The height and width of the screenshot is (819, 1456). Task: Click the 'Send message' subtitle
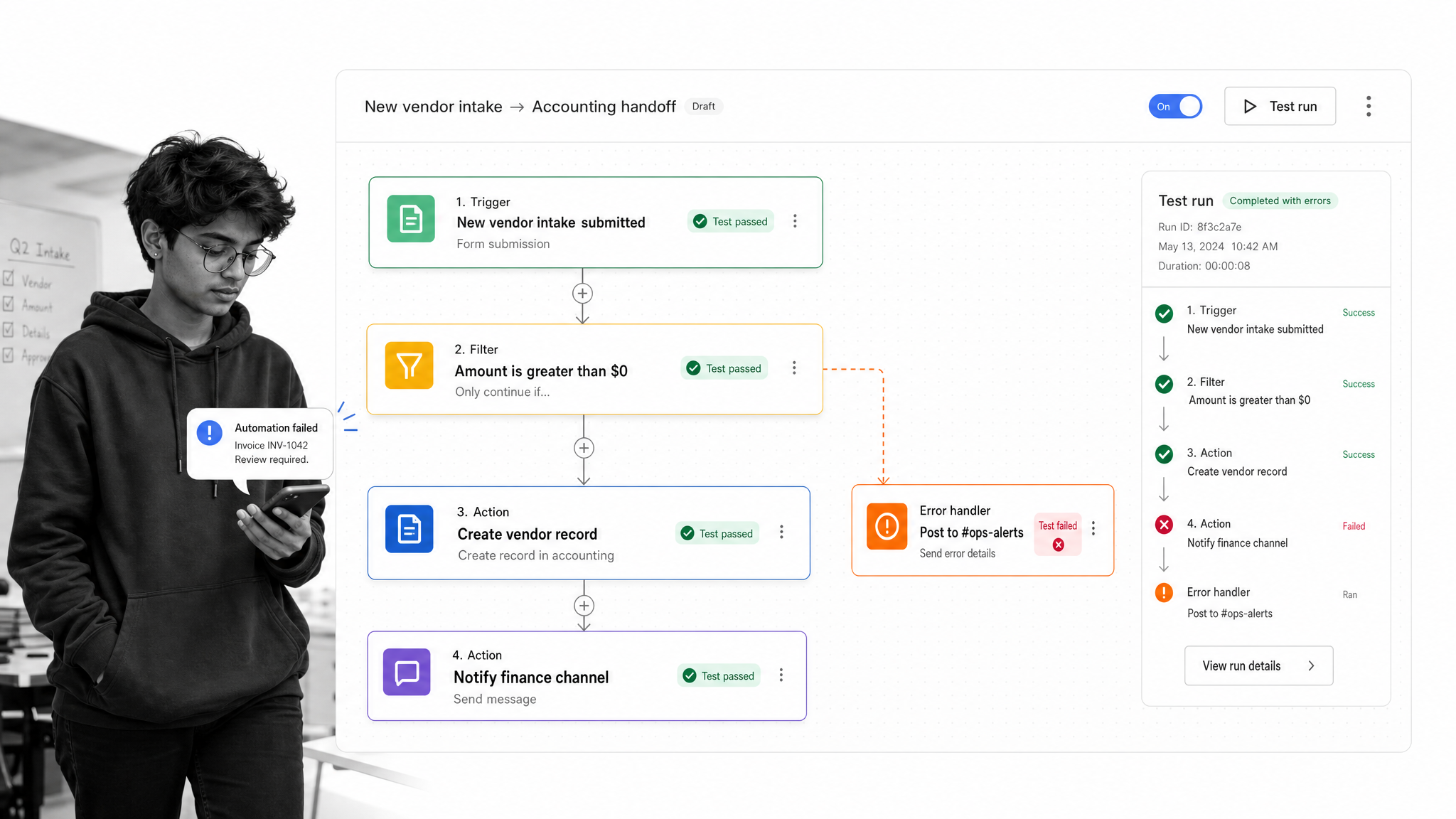[495, 699]
